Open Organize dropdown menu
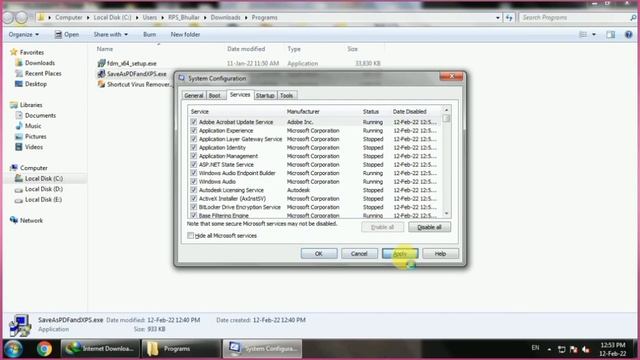640x360 pixels. pyautogui.click(x=24, y=35)
